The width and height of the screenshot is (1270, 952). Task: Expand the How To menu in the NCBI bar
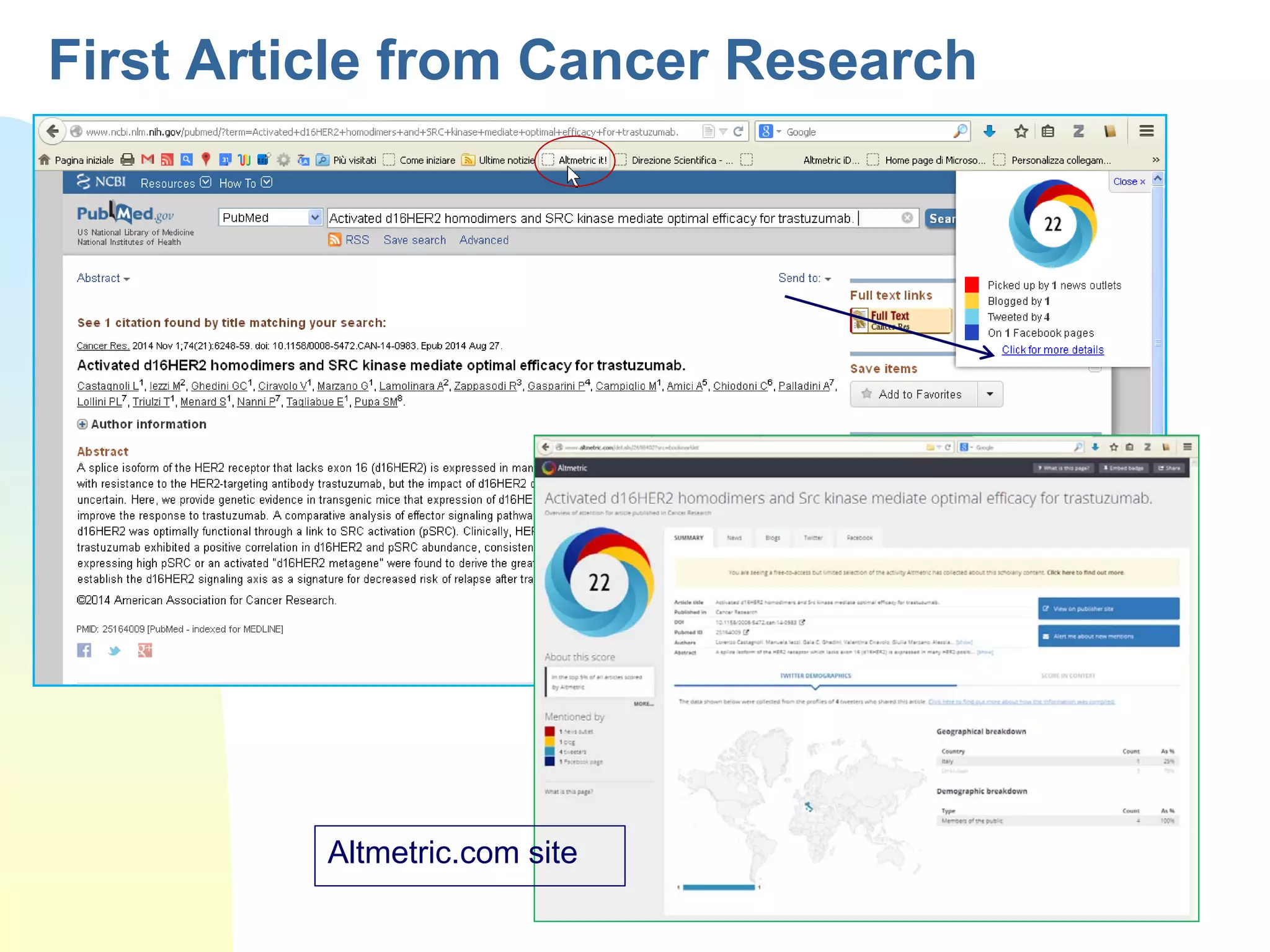[246, 183]
